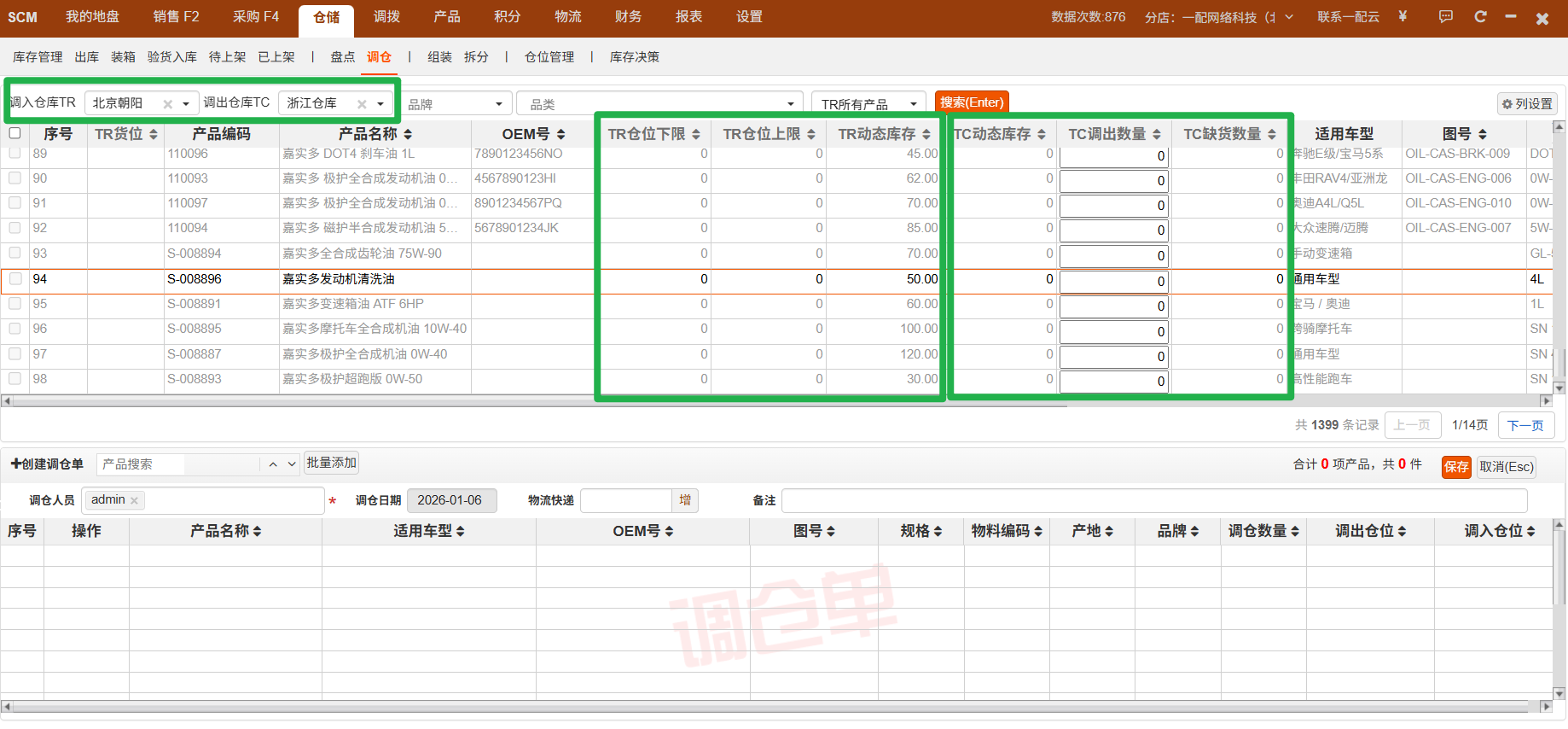Open the 盘点 submenu item
This screenshot has width=1568, height=729.
pyautogui.click(x=342, y=57)
